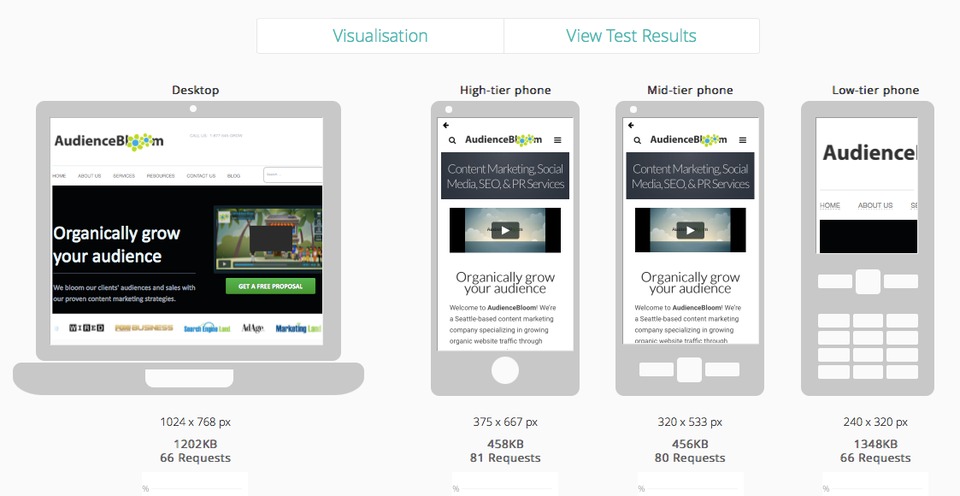
Task: Open the View Test Results tab
Action: click(631, 36)
